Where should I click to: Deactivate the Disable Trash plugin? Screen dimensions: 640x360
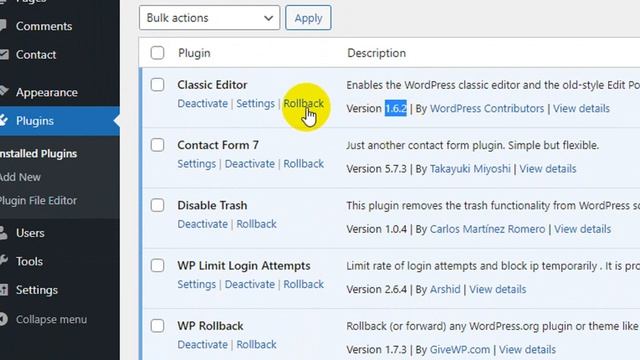tap(202, 224)
